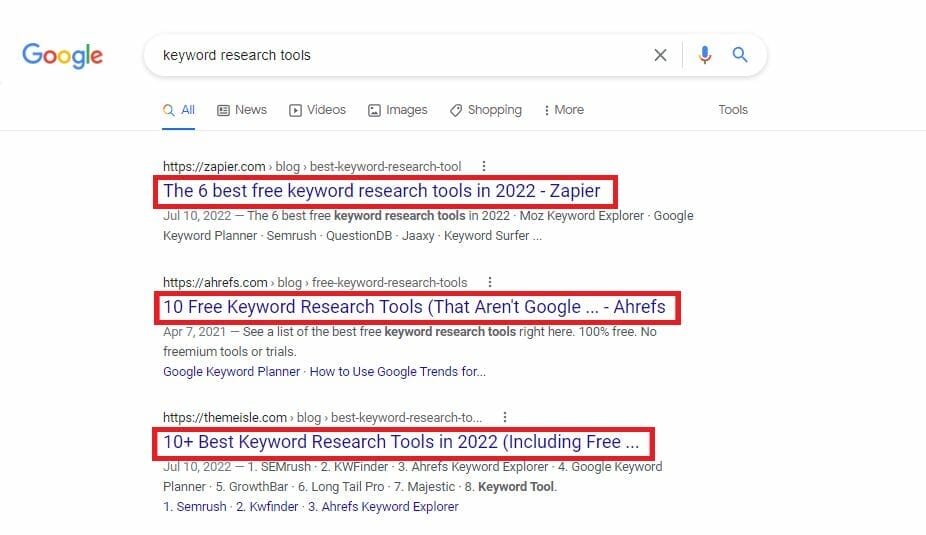The width and height of the screenshot is (926, 535).
Task: Clear the search query with X icon
Action: pos(660,56)
